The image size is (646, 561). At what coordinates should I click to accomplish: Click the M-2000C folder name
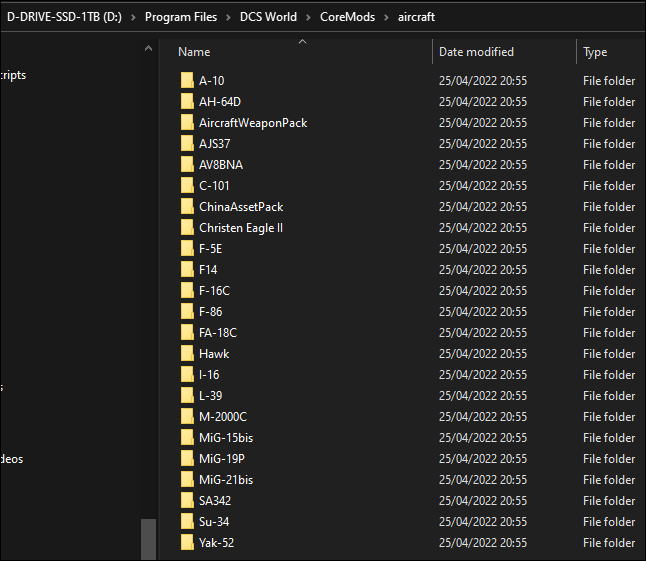(223, 417)
